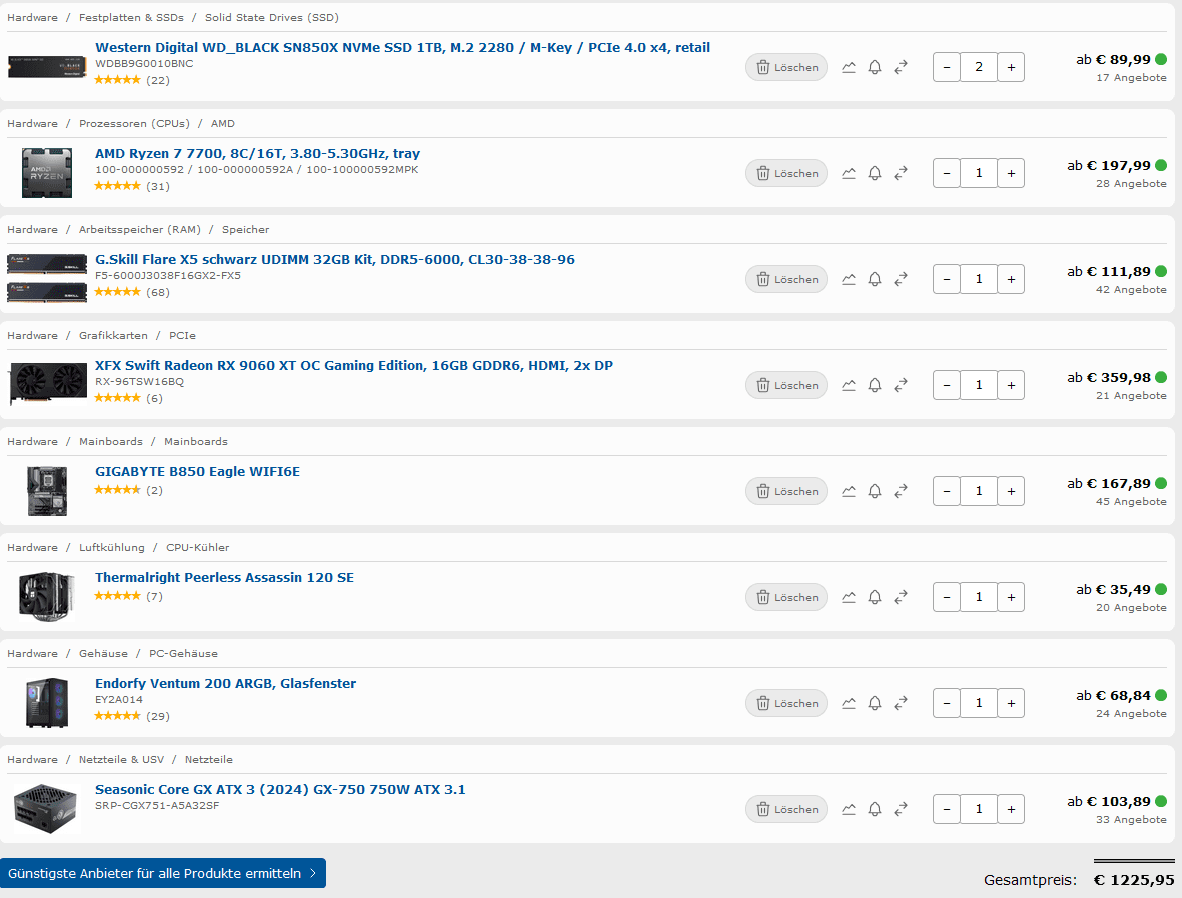Find cheapest vendors for all products
This screenshot has height=898, width=1182.
pyautogui.click(x=163, y=873)
